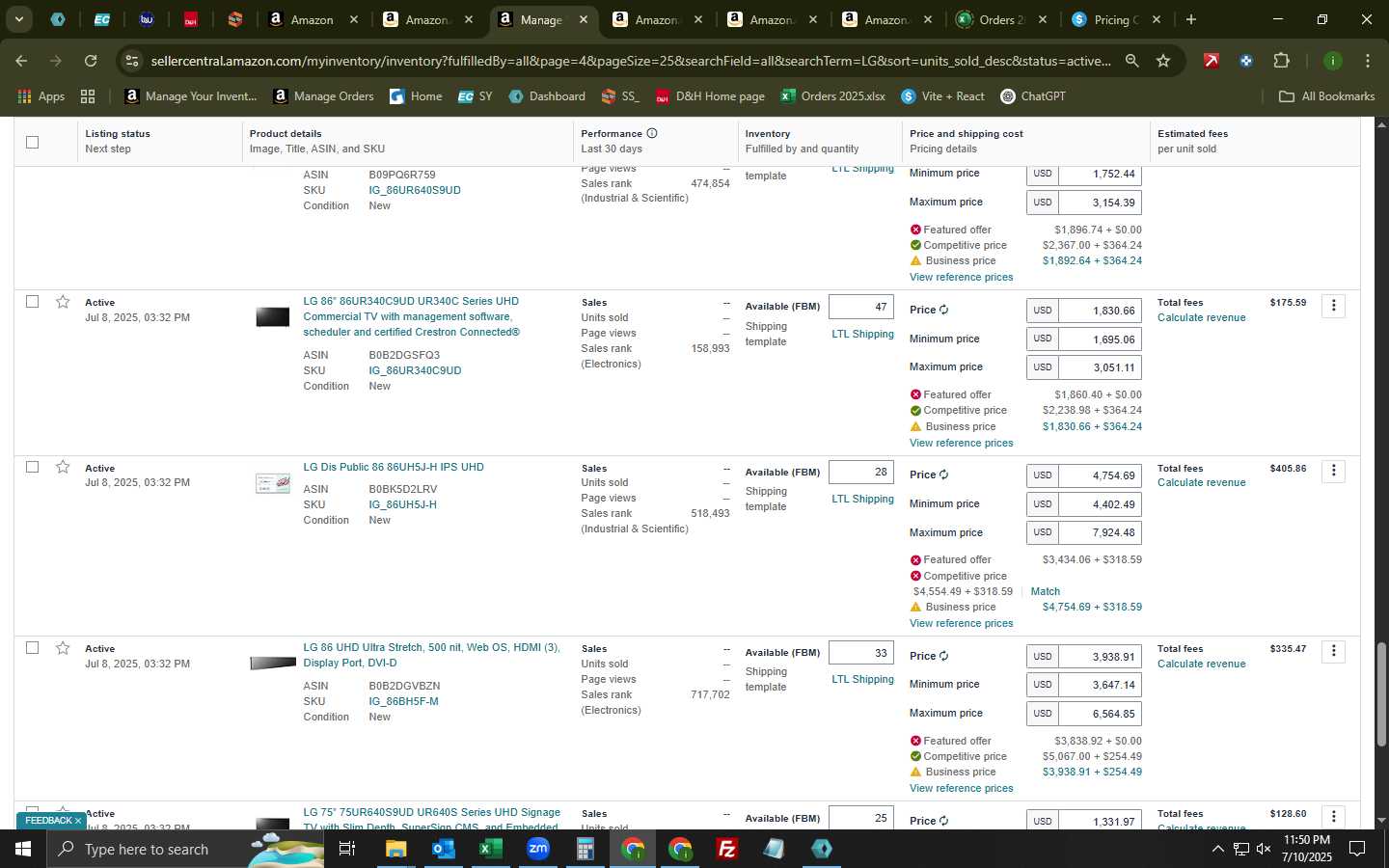Open browser extensions puzzle icon
The width and height of the screenshot is (1389, 868).
tap(1281, 61)
